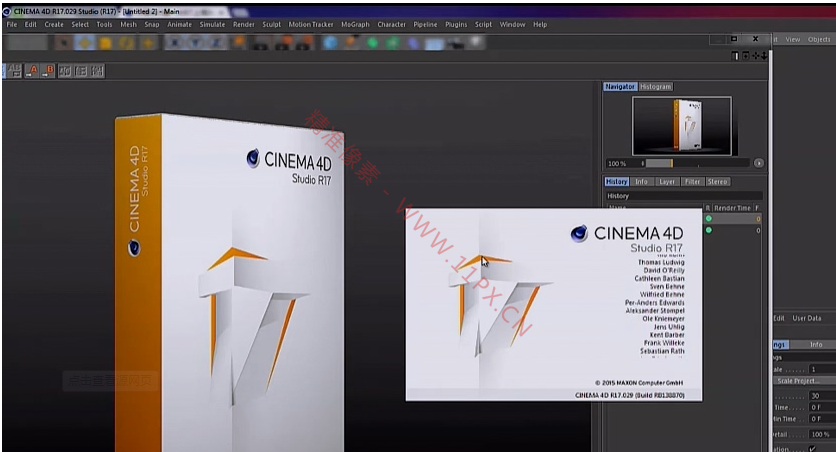Select the Live Selection arrow tool
The width and height of the screenshot is (836, 452).
(x=64, y=43)
